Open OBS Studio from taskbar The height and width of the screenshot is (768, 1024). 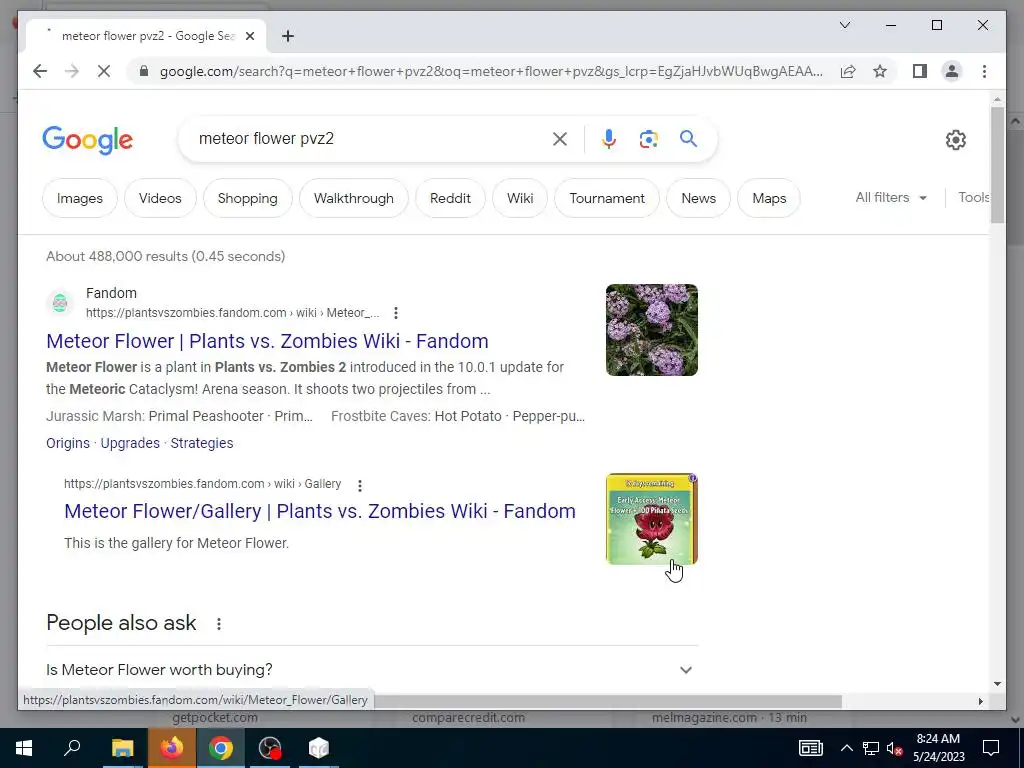click(270, 748)
